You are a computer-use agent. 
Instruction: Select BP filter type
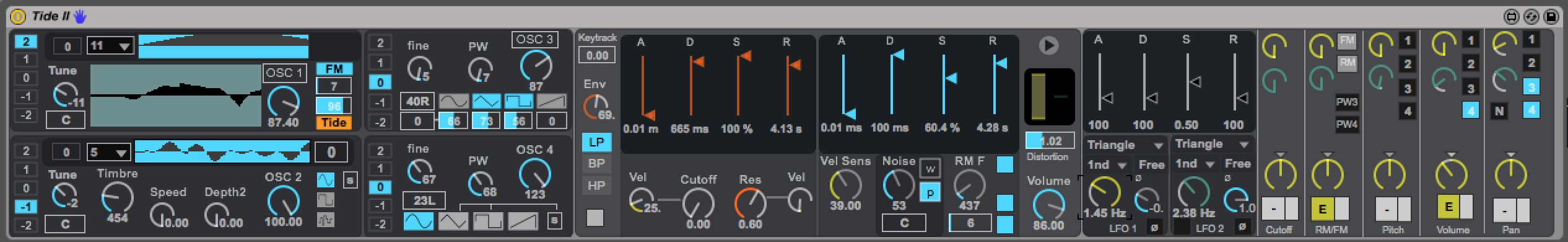coord(596,164)
